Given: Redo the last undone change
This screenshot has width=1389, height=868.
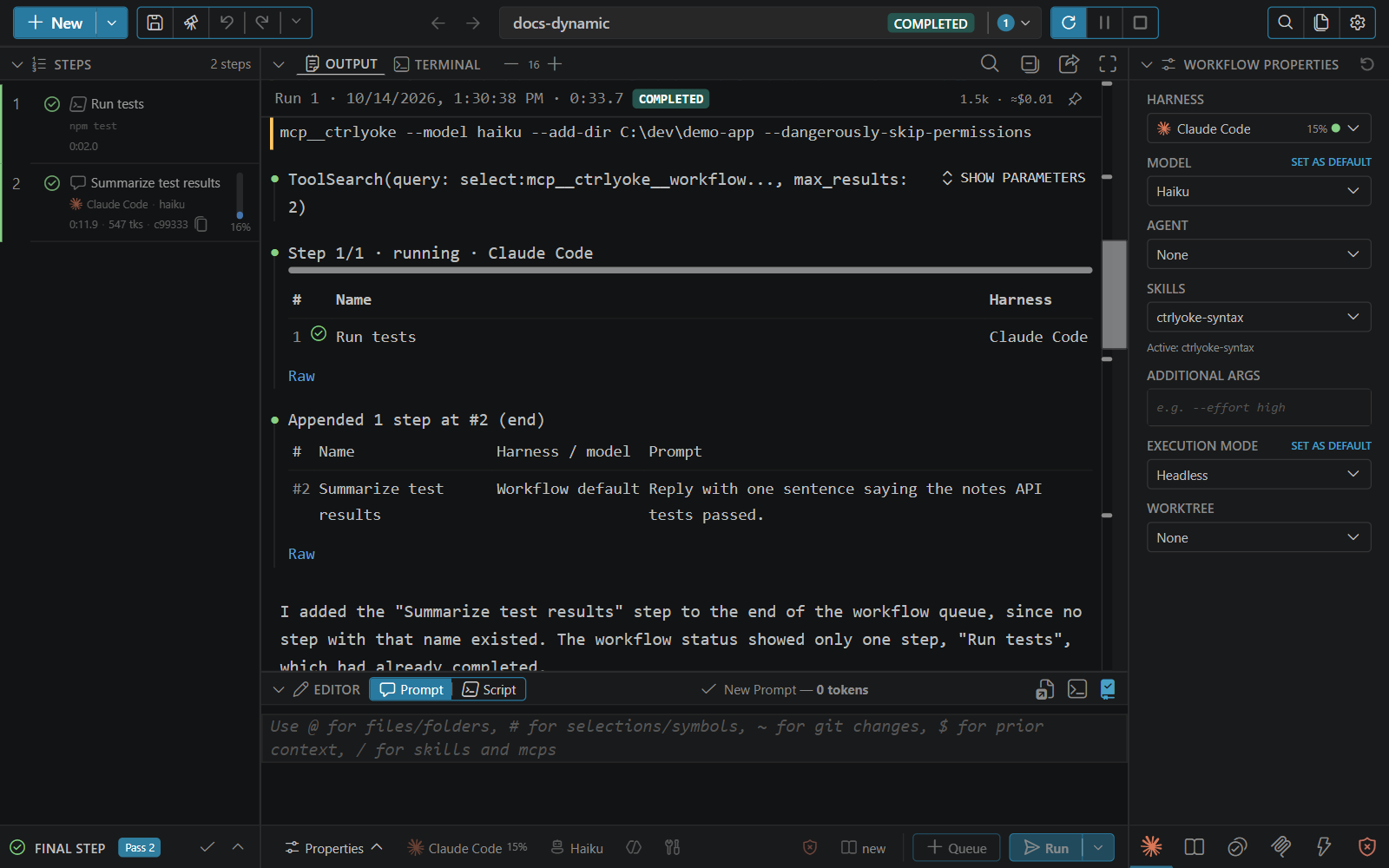Looking at the screenshot, I should [x=262, y=23].
